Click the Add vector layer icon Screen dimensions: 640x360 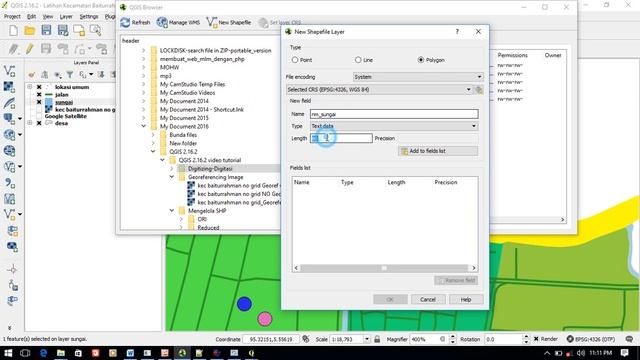pos(9,71)
